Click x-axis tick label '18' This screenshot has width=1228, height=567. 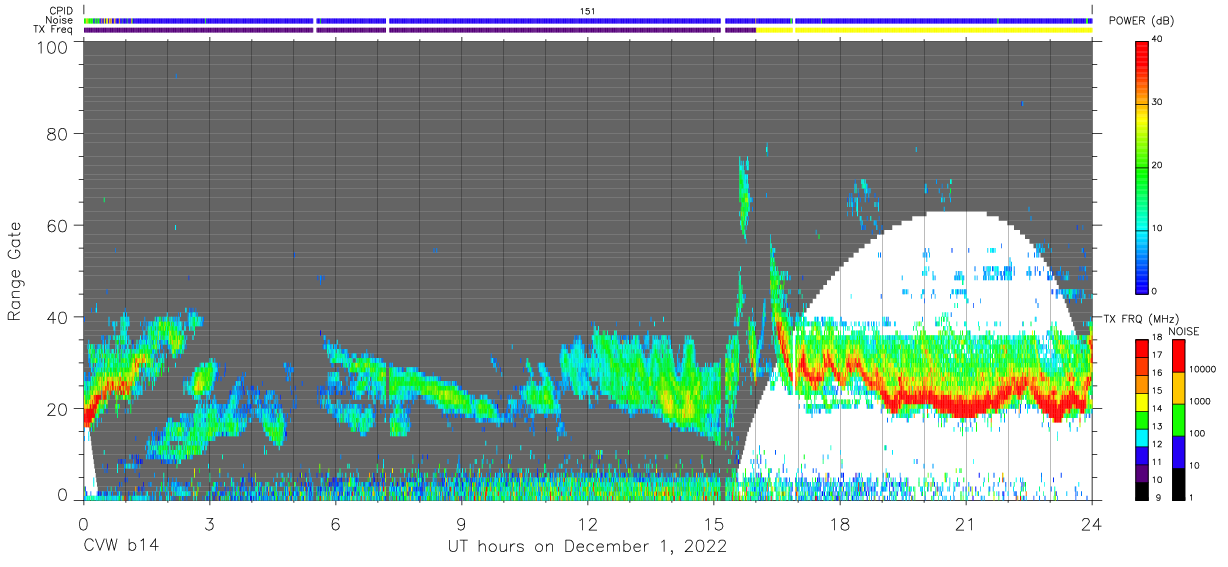click(839, 524)
